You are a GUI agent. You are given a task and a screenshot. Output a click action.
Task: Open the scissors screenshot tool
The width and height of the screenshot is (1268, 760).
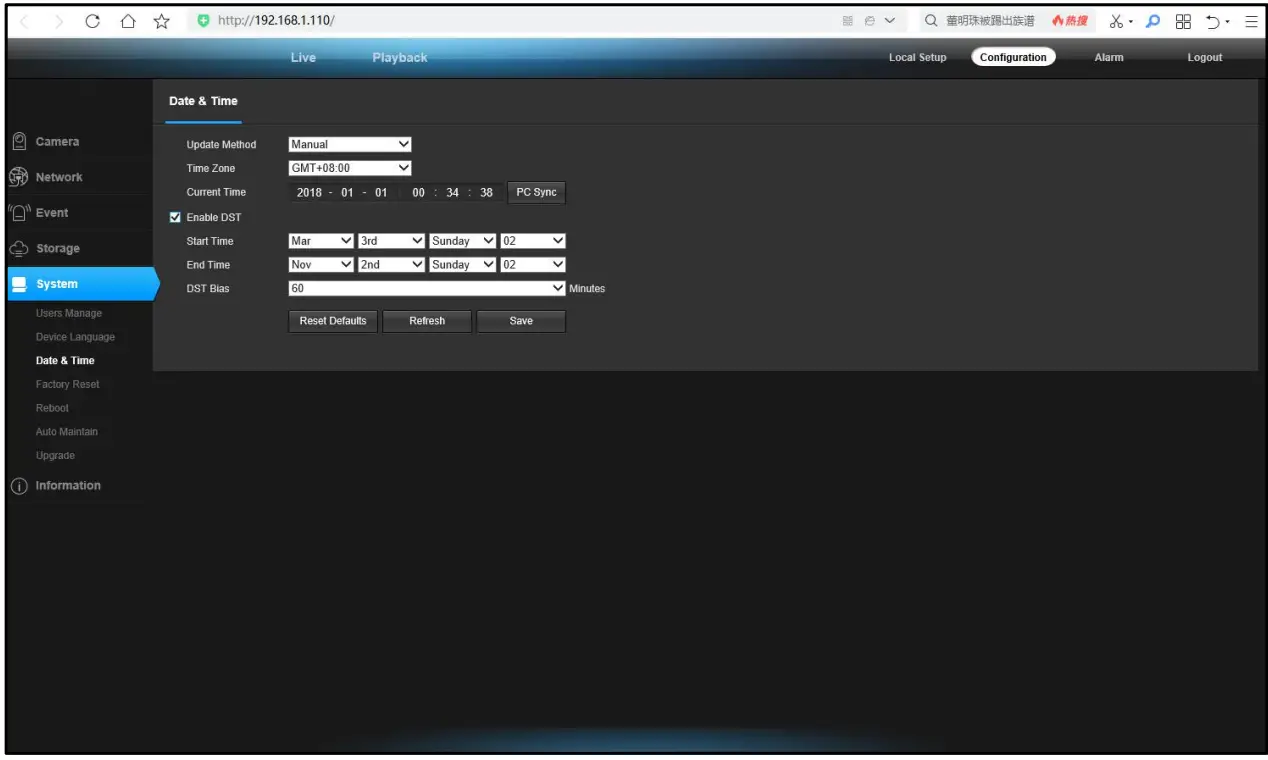click(x=1119, y=21)
